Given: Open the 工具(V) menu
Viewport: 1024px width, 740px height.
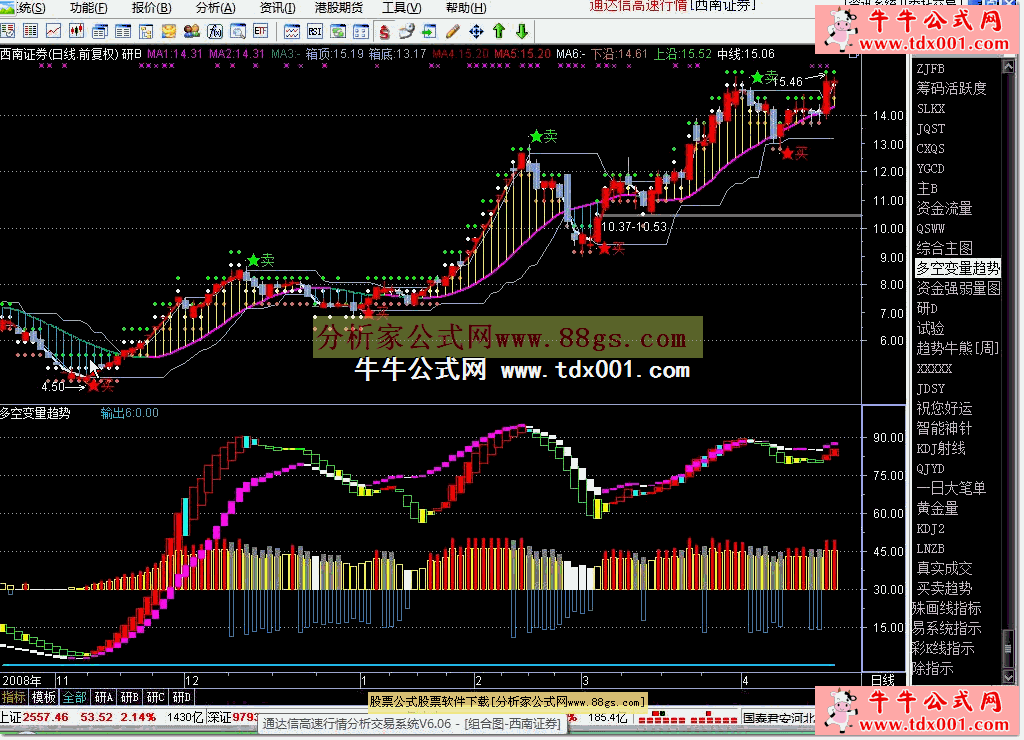Looking at the screenshot, I should (x=402, y=8).
